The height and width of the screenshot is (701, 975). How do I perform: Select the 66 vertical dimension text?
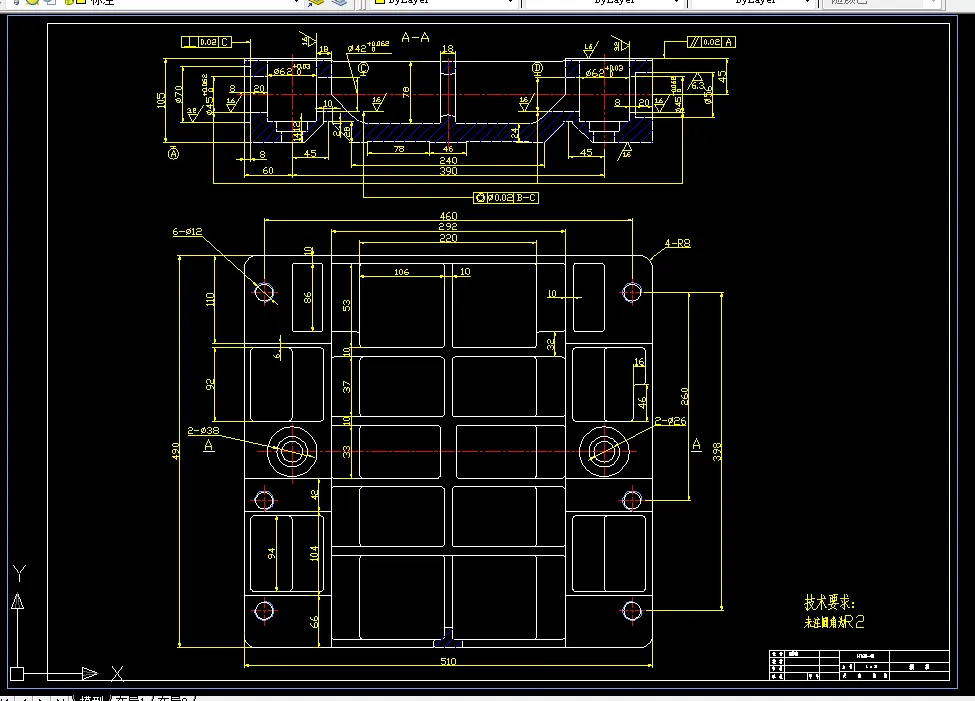pos(313,621)
